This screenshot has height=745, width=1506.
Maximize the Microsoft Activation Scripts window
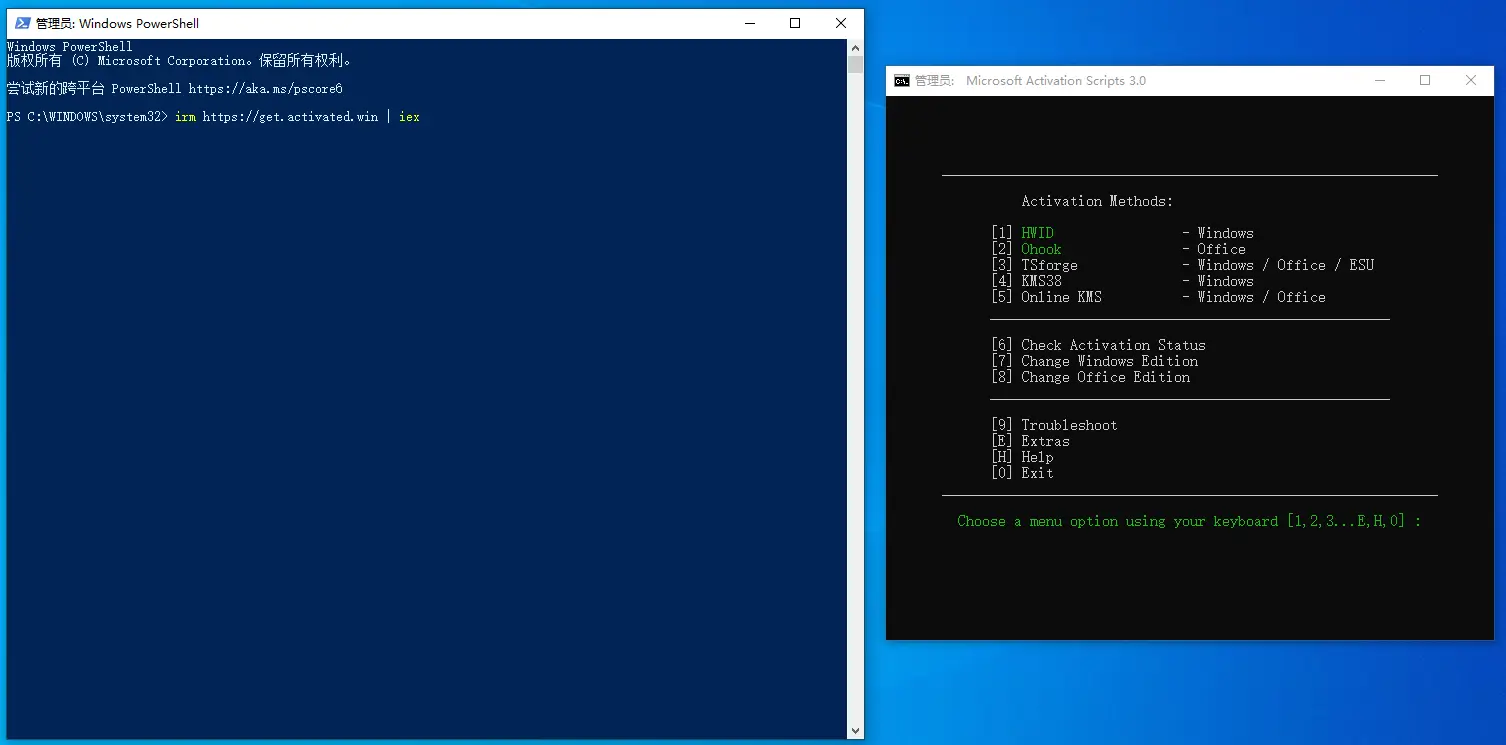(1425, 81)
